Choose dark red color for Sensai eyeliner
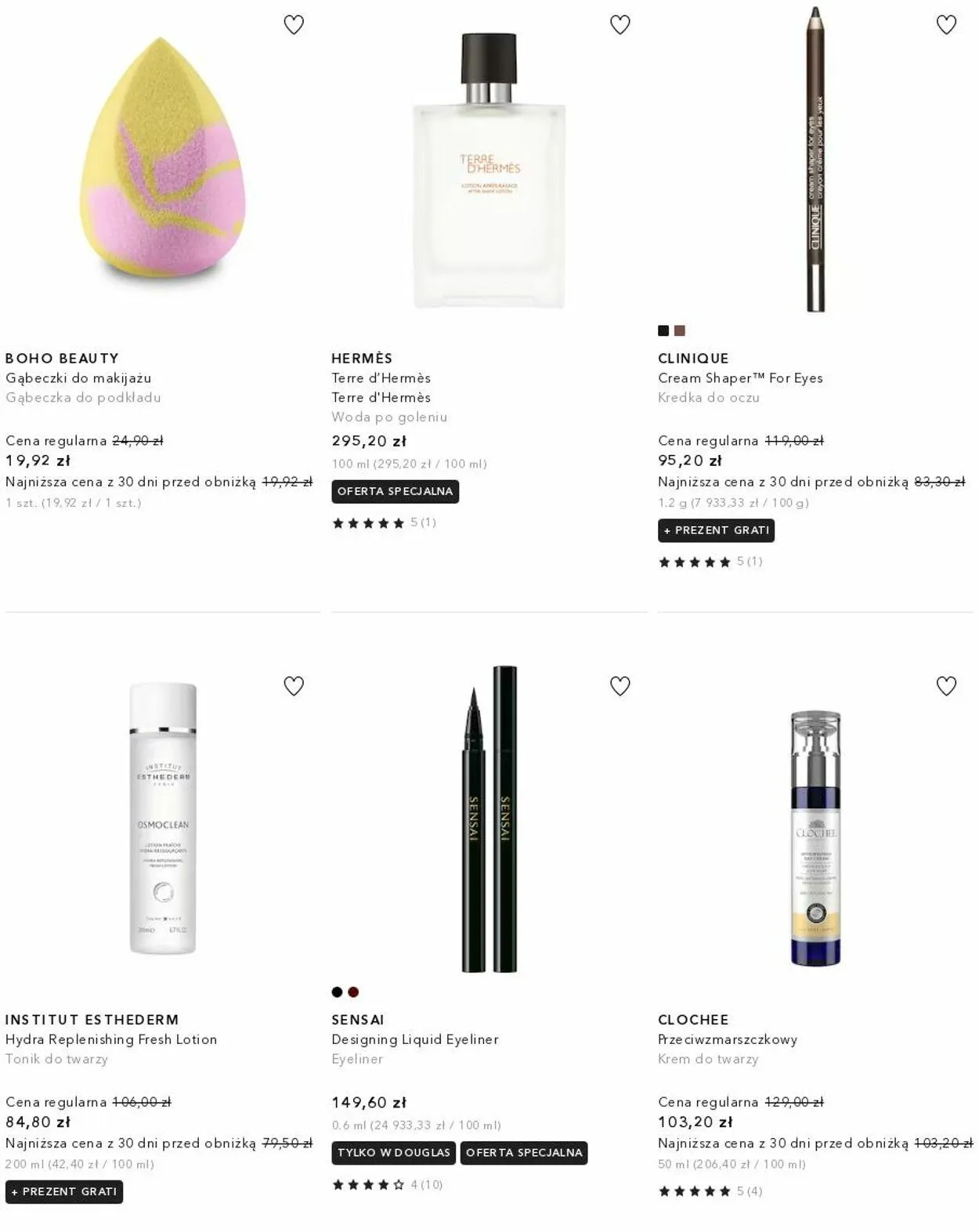 tap(353, 992)
